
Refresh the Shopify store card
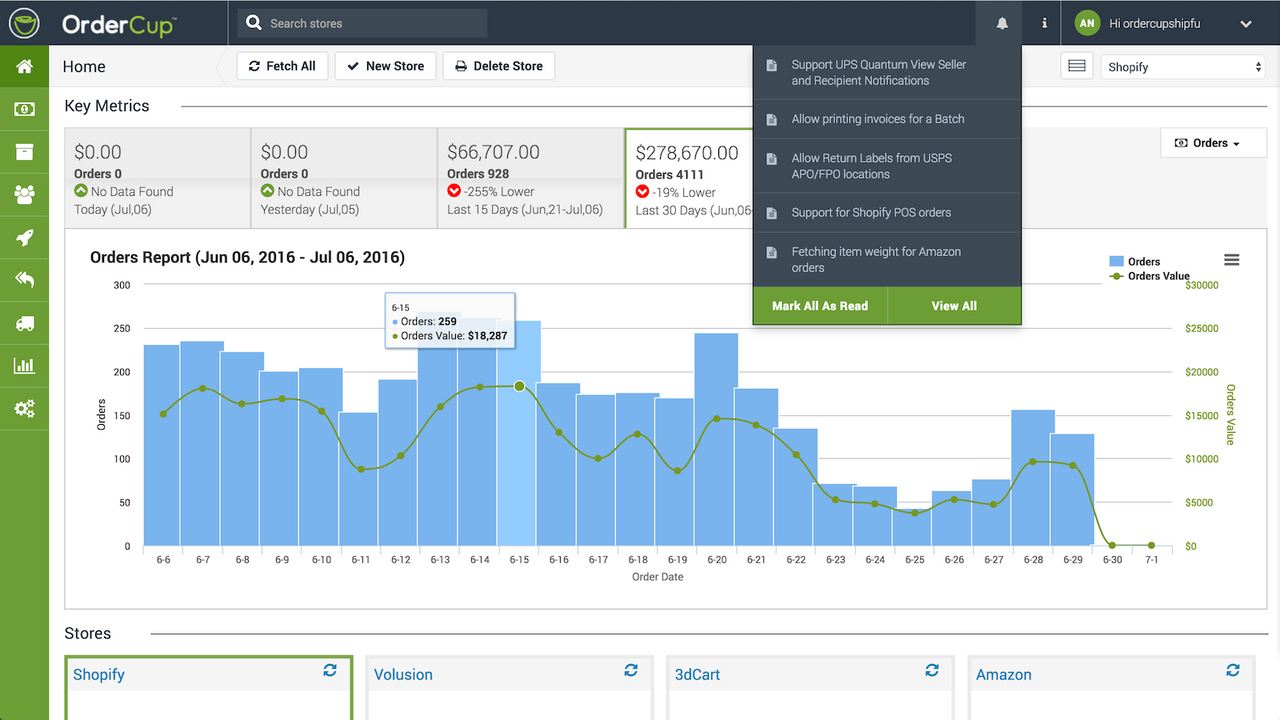[x=330, y=670]
